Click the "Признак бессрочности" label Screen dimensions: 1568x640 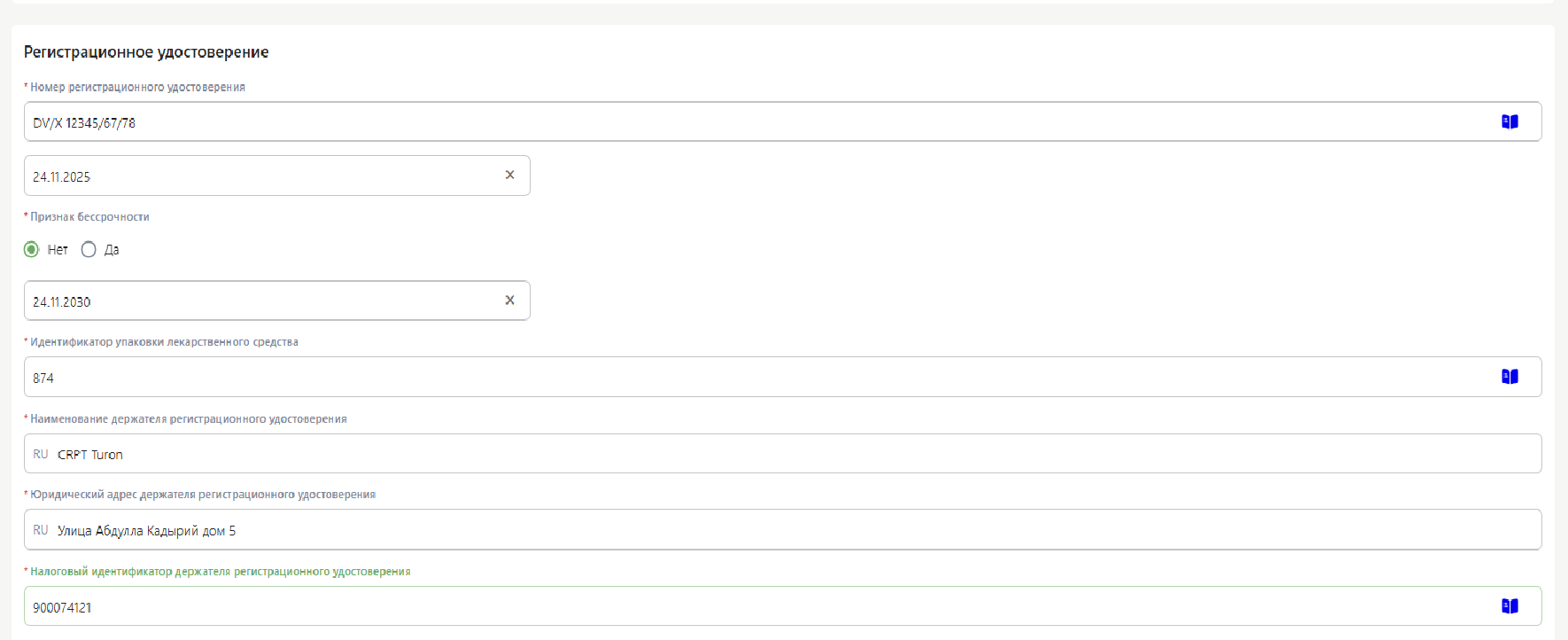89,217
